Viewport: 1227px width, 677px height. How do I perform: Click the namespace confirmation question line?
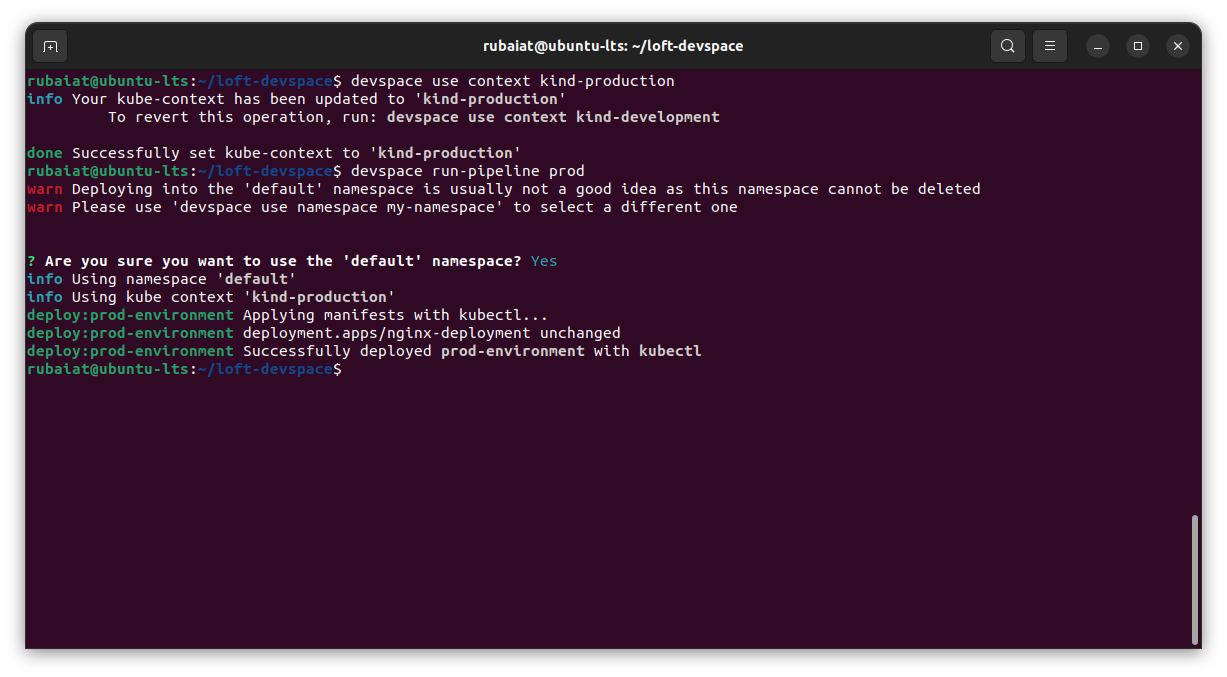pos(274,260)
